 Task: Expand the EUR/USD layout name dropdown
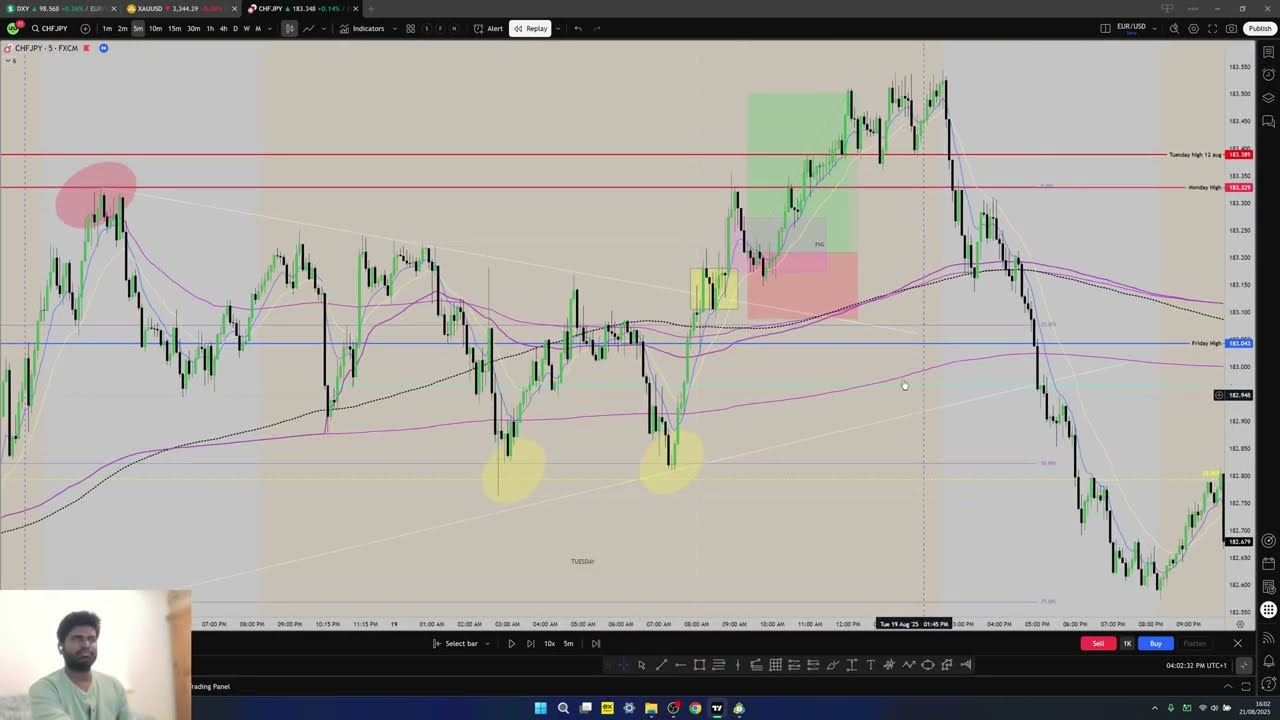point(1155,28)
